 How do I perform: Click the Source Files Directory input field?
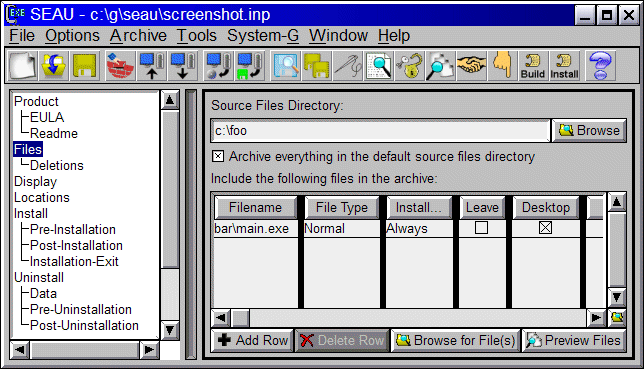(x=380, y=131)
